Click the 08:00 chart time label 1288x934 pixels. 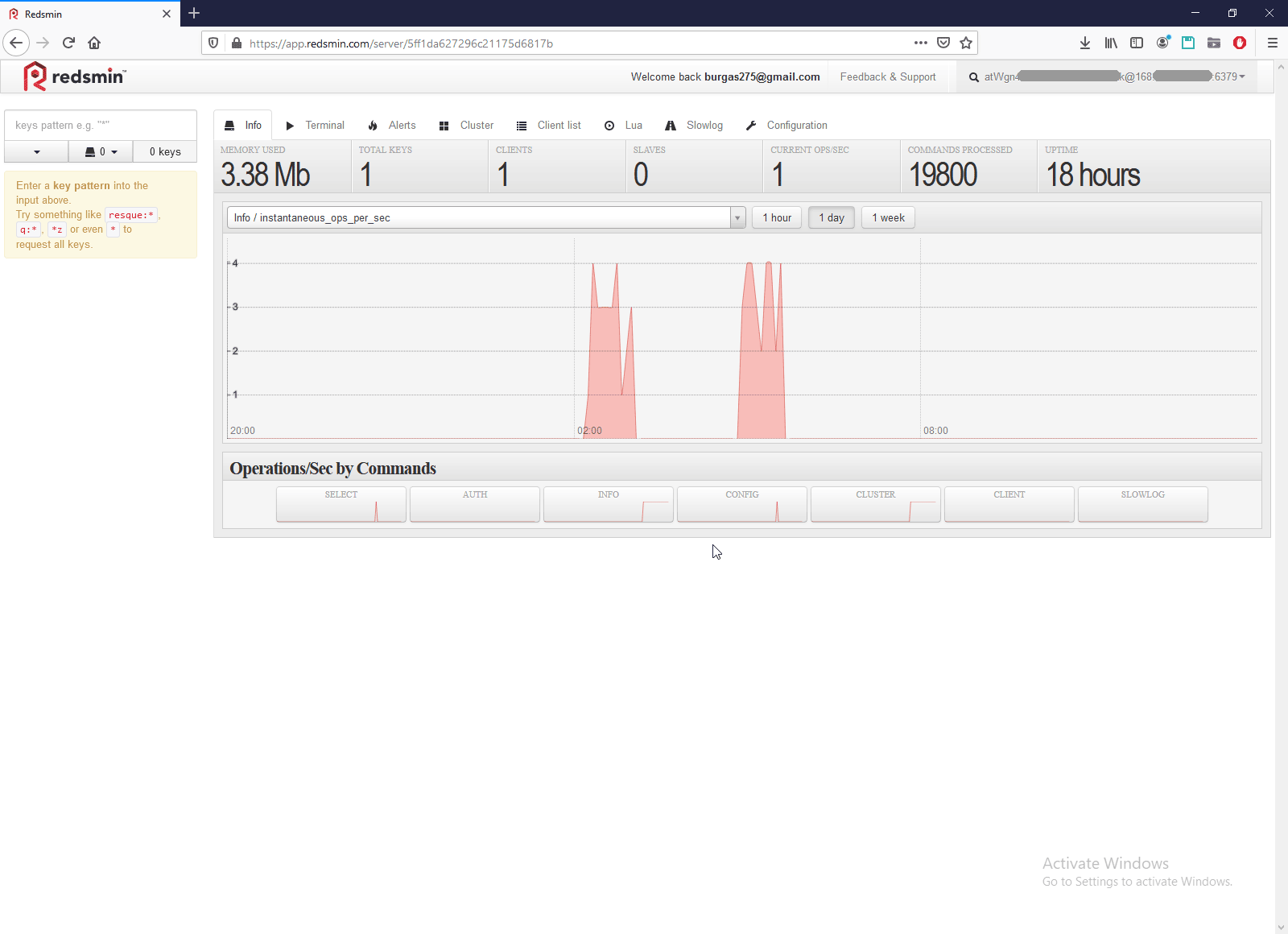[935, 431]
